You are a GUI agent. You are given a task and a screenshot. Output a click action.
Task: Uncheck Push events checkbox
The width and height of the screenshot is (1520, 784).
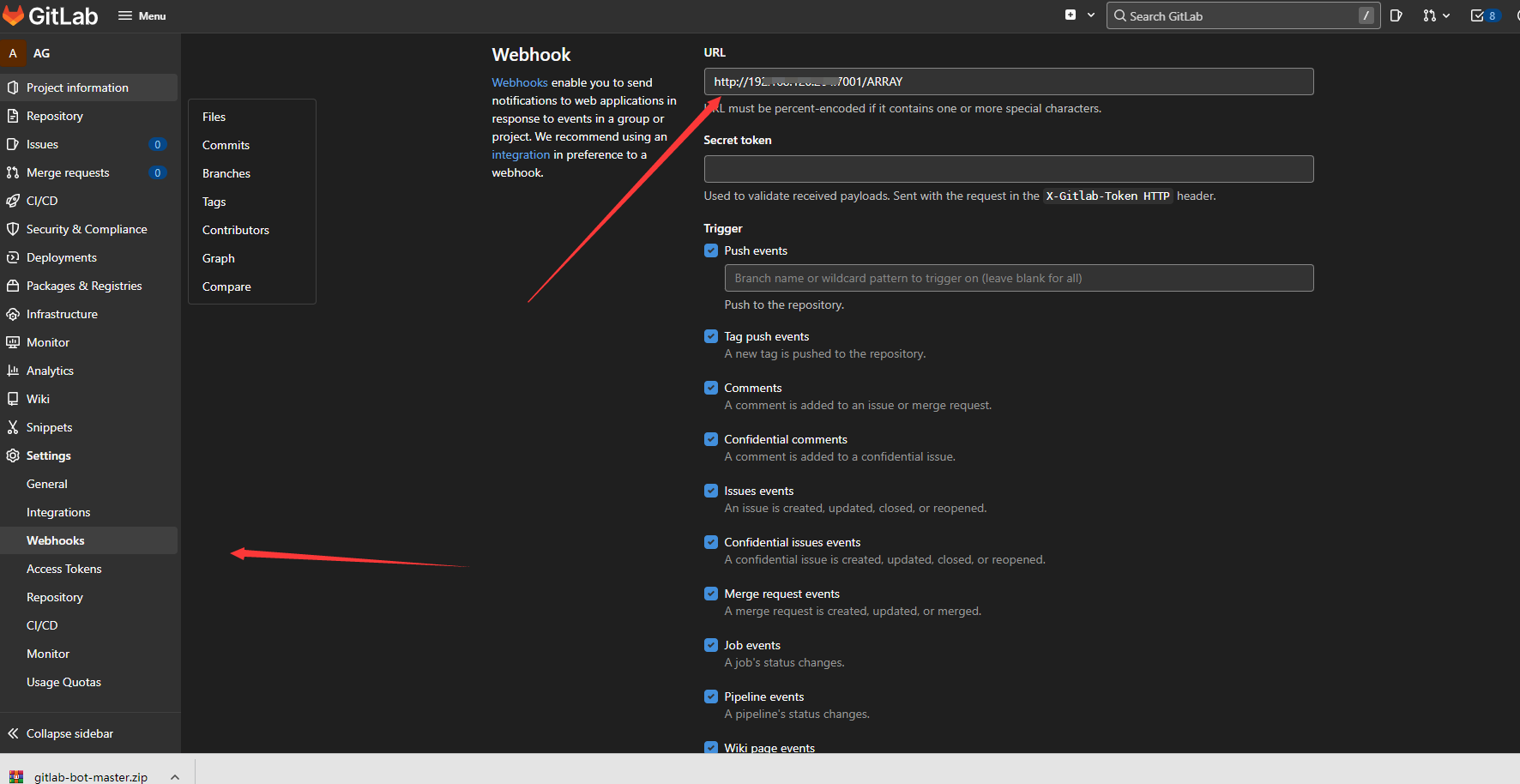pos(711,250)
